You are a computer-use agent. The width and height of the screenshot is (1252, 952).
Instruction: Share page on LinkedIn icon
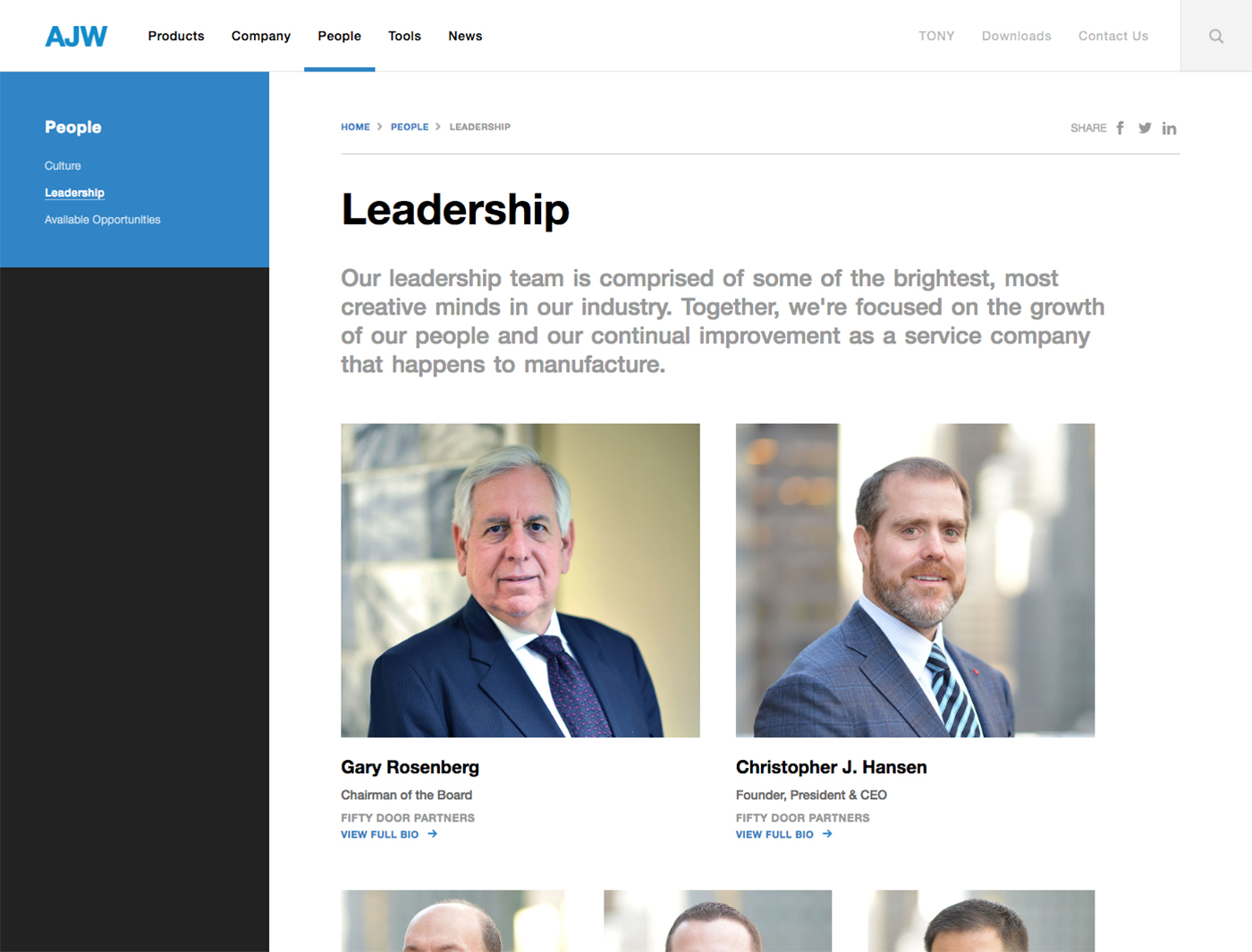click(x=1169, y=128)
